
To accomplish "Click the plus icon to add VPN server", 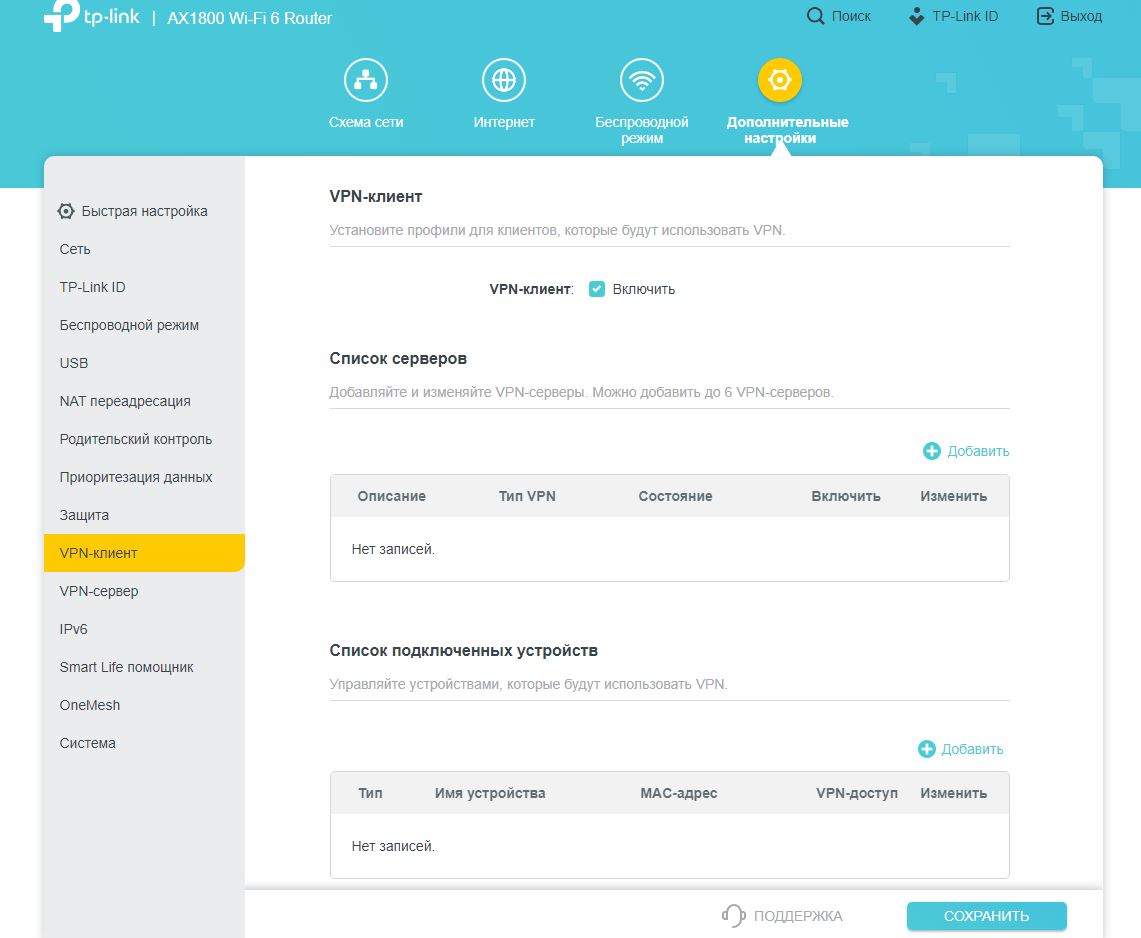I will point(932,451).
